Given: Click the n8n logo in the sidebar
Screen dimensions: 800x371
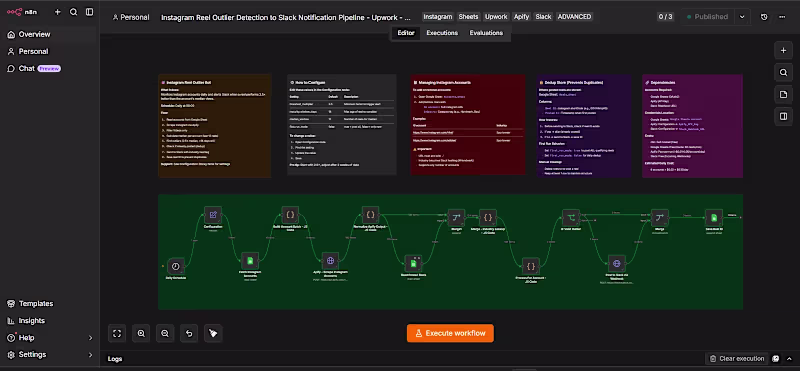Looking at the screenshot, I should tap(21, 12).
